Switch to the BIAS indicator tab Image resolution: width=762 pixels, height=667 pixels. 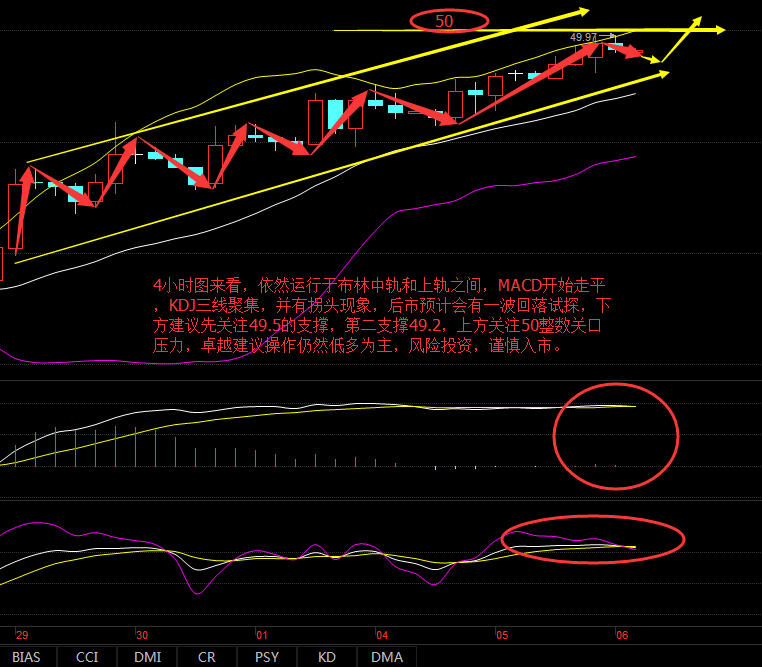point(27,657)
